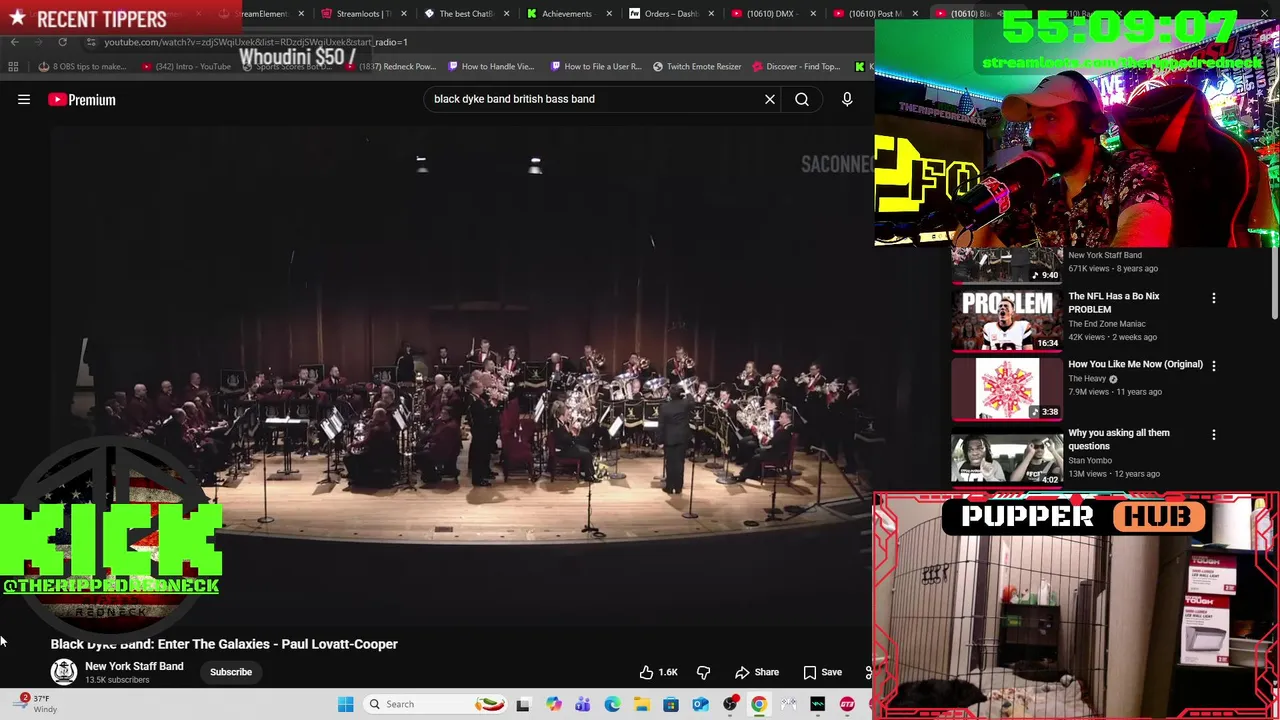Open Why you asking all them questions title
The height and width of the screenshot is (720, 1280).
pyautogui.click(x=1119, y=439)
